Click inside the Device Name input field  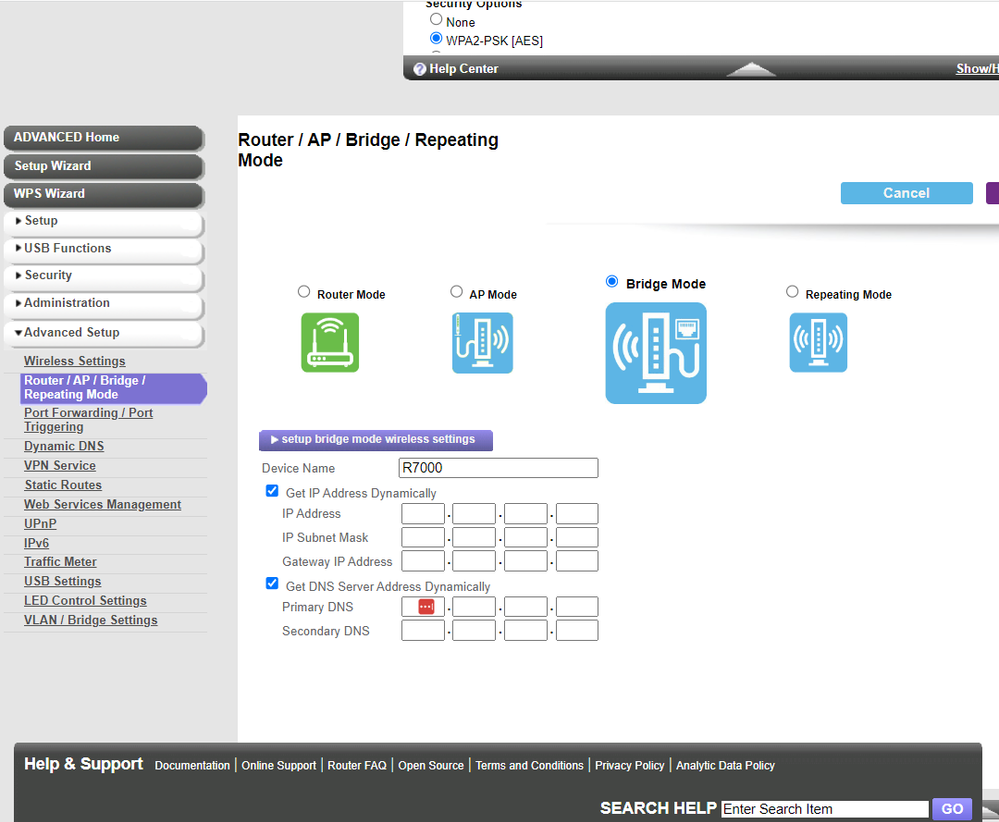tap(497, 467)
